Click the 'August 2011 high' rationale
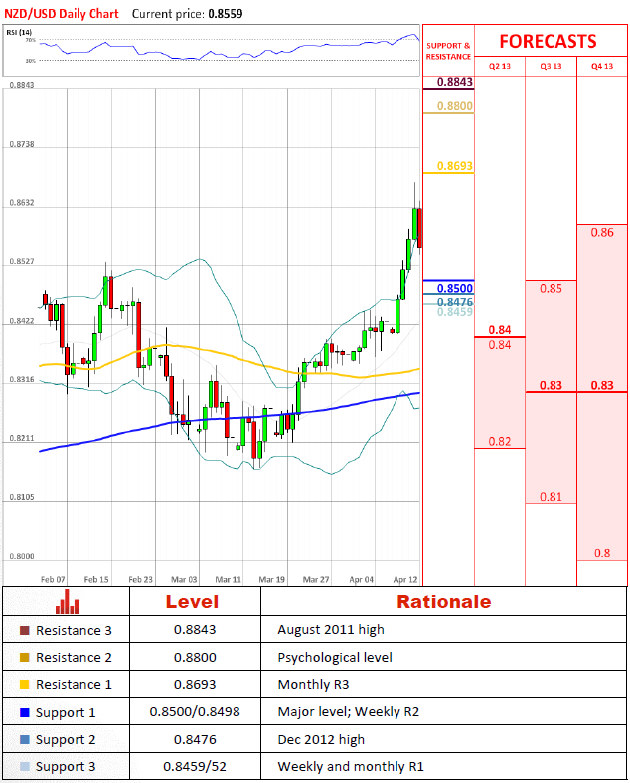The image size is (630, 783). (x=331, y=630)
